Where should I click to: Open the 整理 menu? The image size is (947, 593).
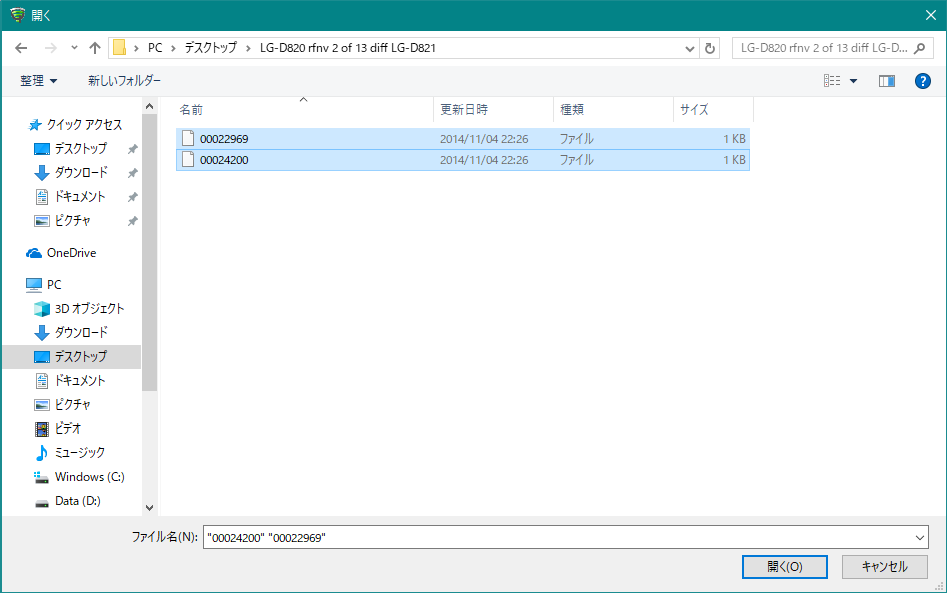38,80
